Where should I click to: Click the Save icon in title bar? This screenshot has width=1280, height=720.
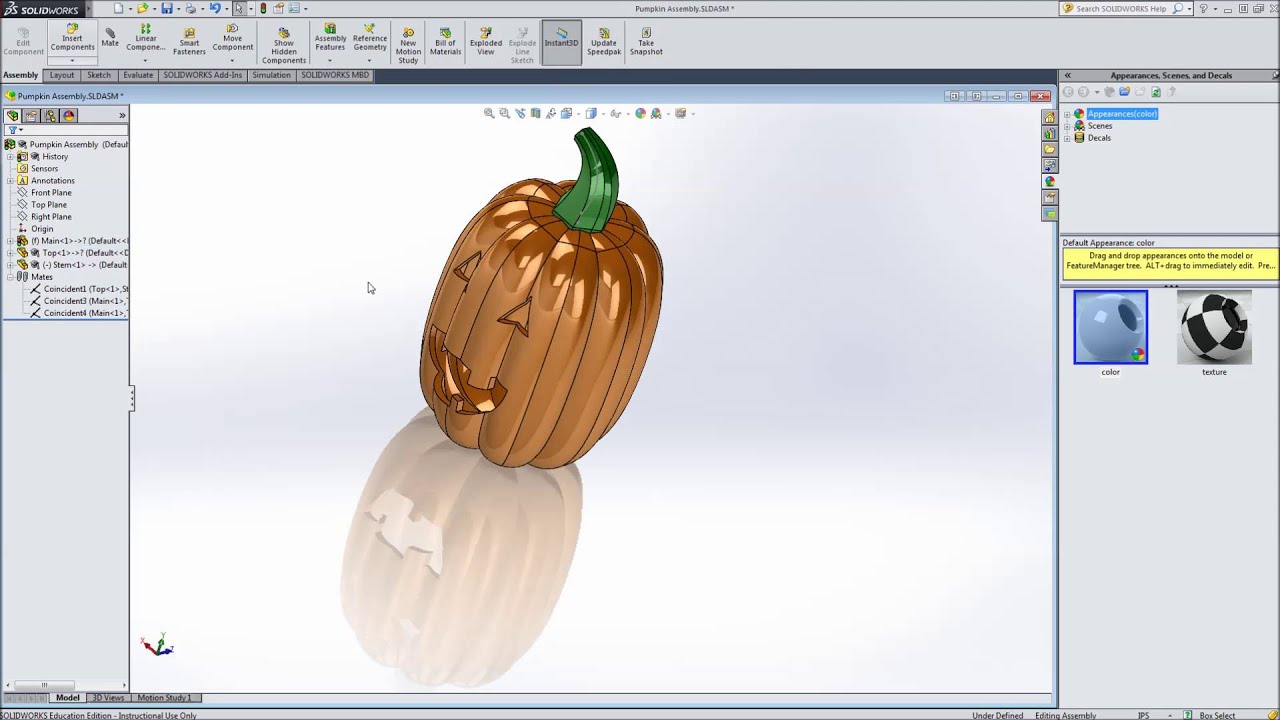167,8
